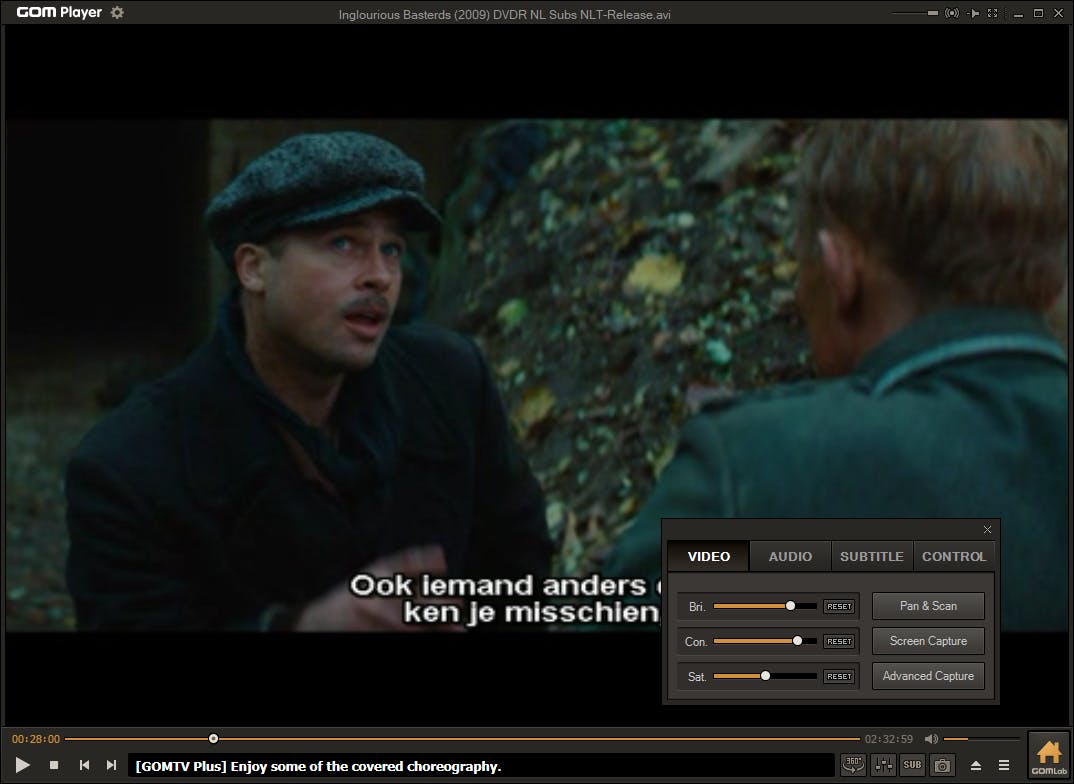This screenshot has width=1074, height=784.
Task: Adjust the brightness slider
Action: [764, 606]
